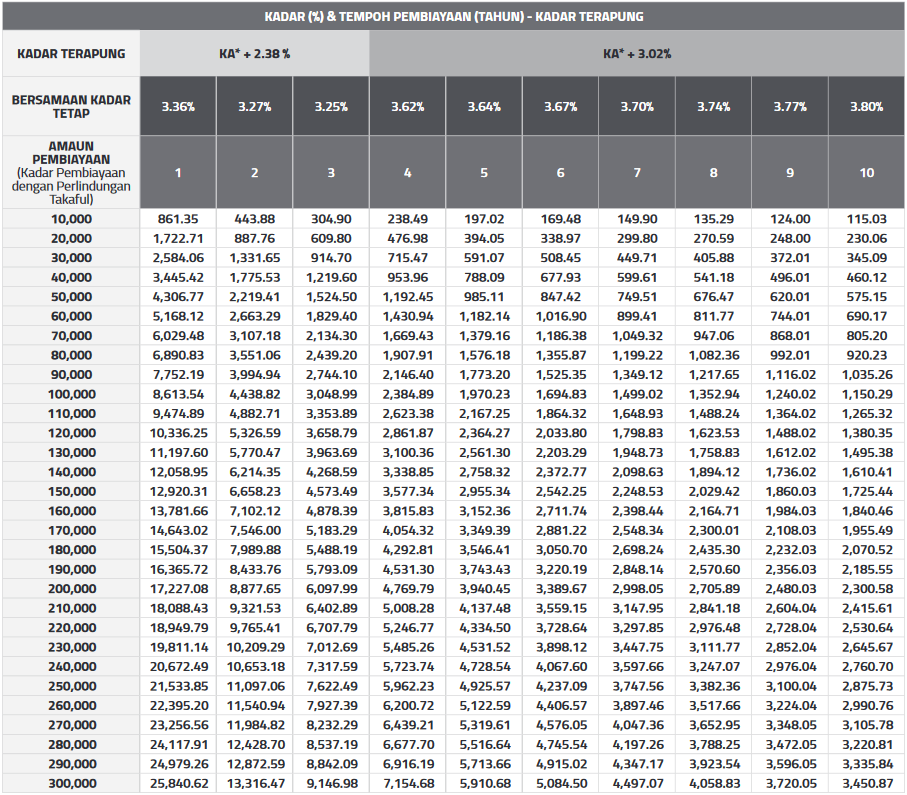Select the KA* + 3.02% column group header
The width and height of the screenshot is (907, 795).
(637, 53)
